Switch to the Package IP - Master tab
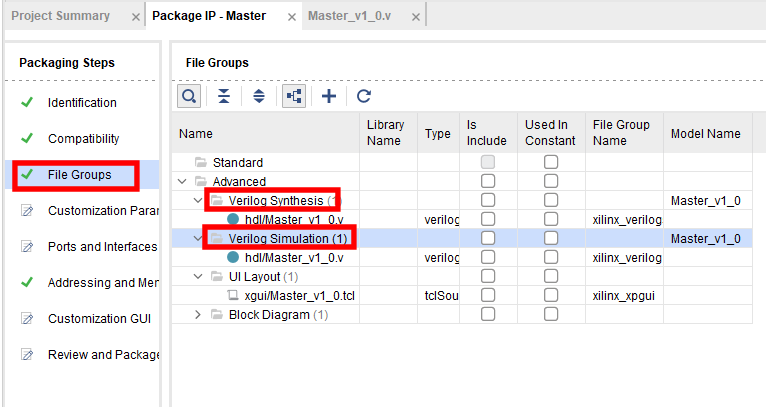766x407 pixels. point(209,16)
